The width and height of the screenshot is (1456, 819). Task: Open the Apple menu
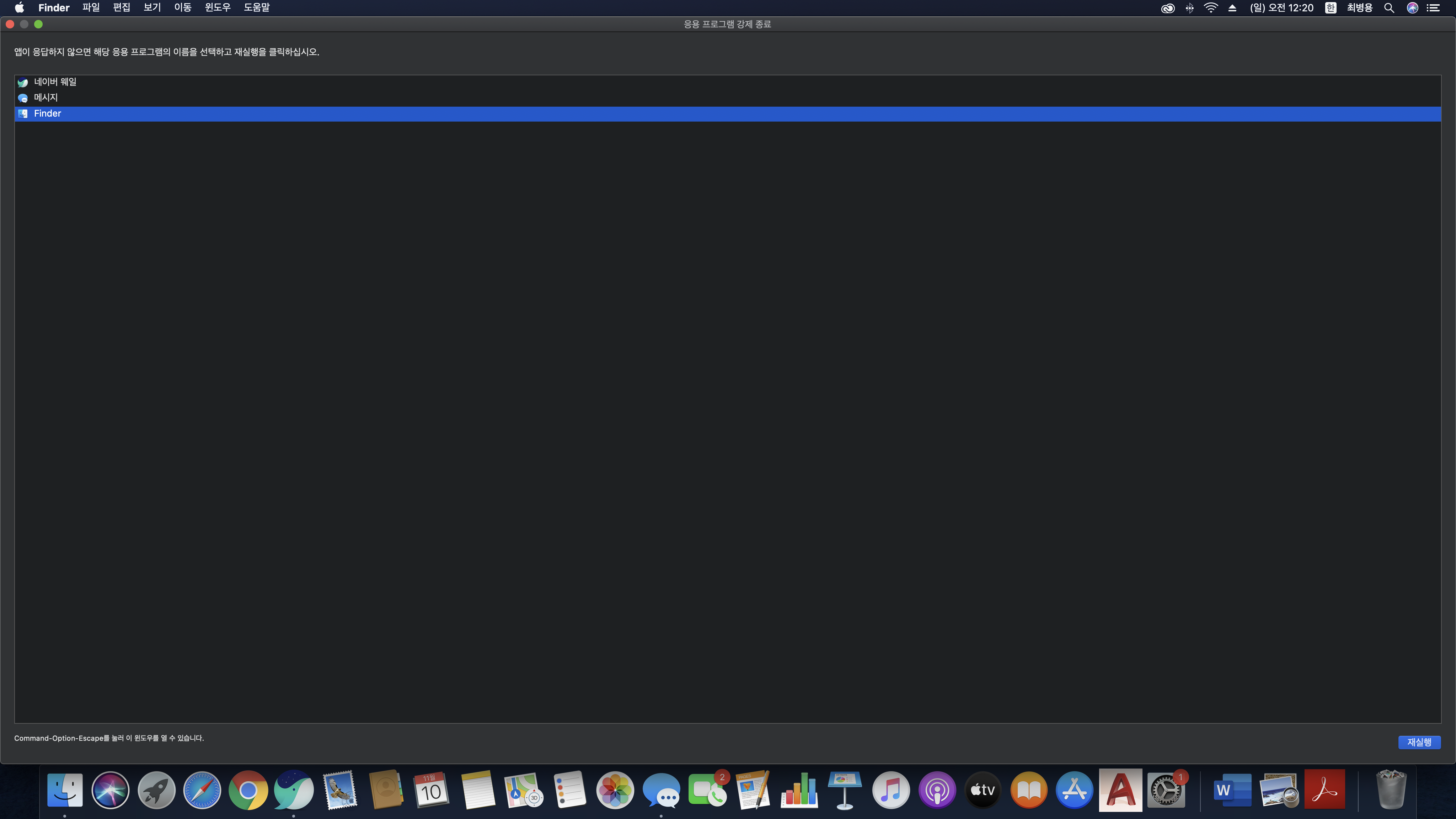[19, 7]
